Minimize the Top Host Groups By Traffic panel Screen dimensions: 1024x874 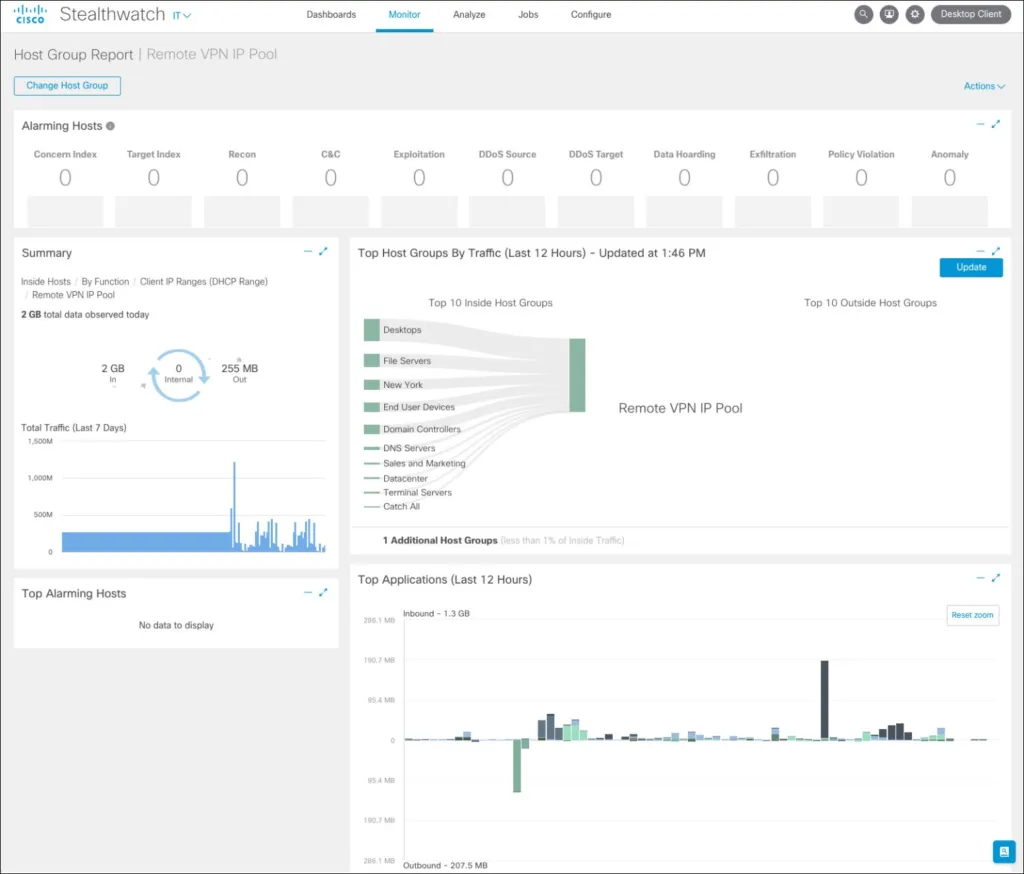tap(980, 251)
